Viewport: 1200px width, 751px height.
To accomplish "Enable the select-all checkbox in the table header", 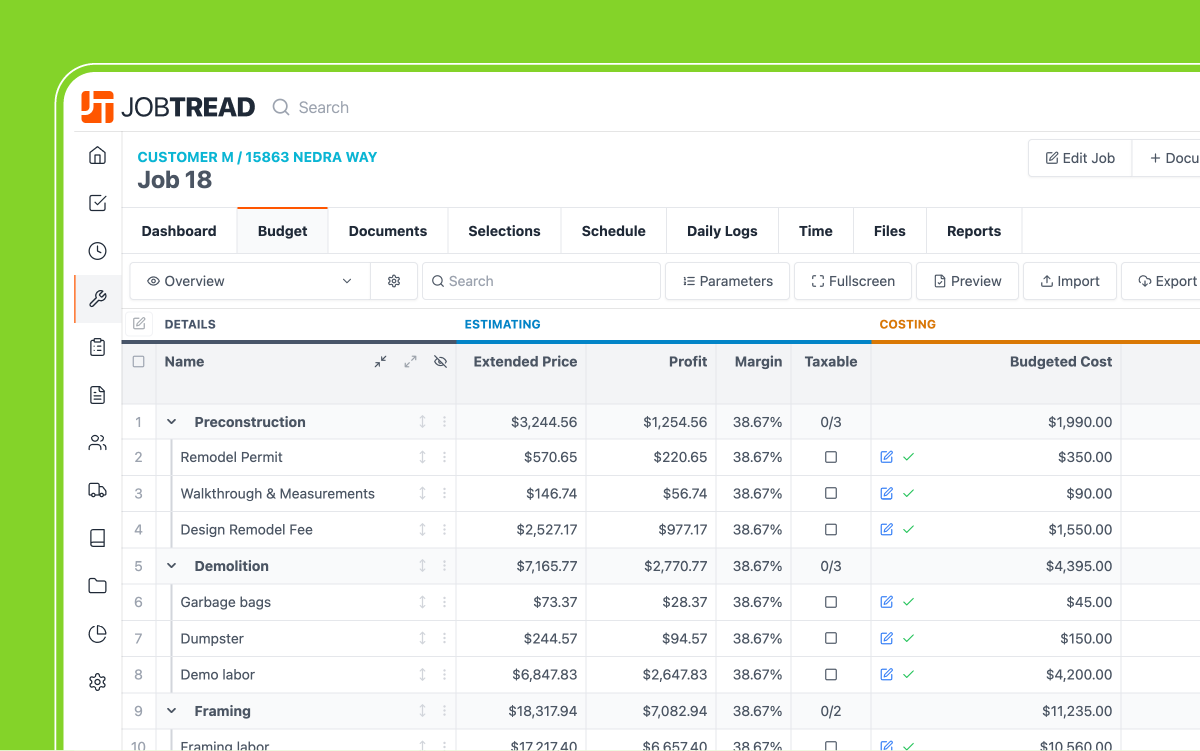I will 139,361.
